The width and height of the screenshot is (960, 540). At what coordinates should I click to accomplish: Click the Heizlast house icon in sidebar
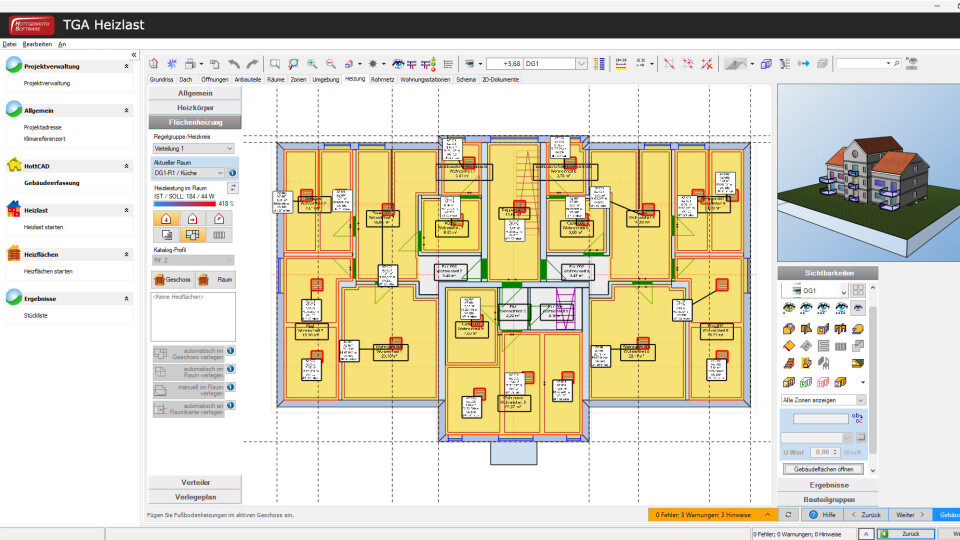14,210
